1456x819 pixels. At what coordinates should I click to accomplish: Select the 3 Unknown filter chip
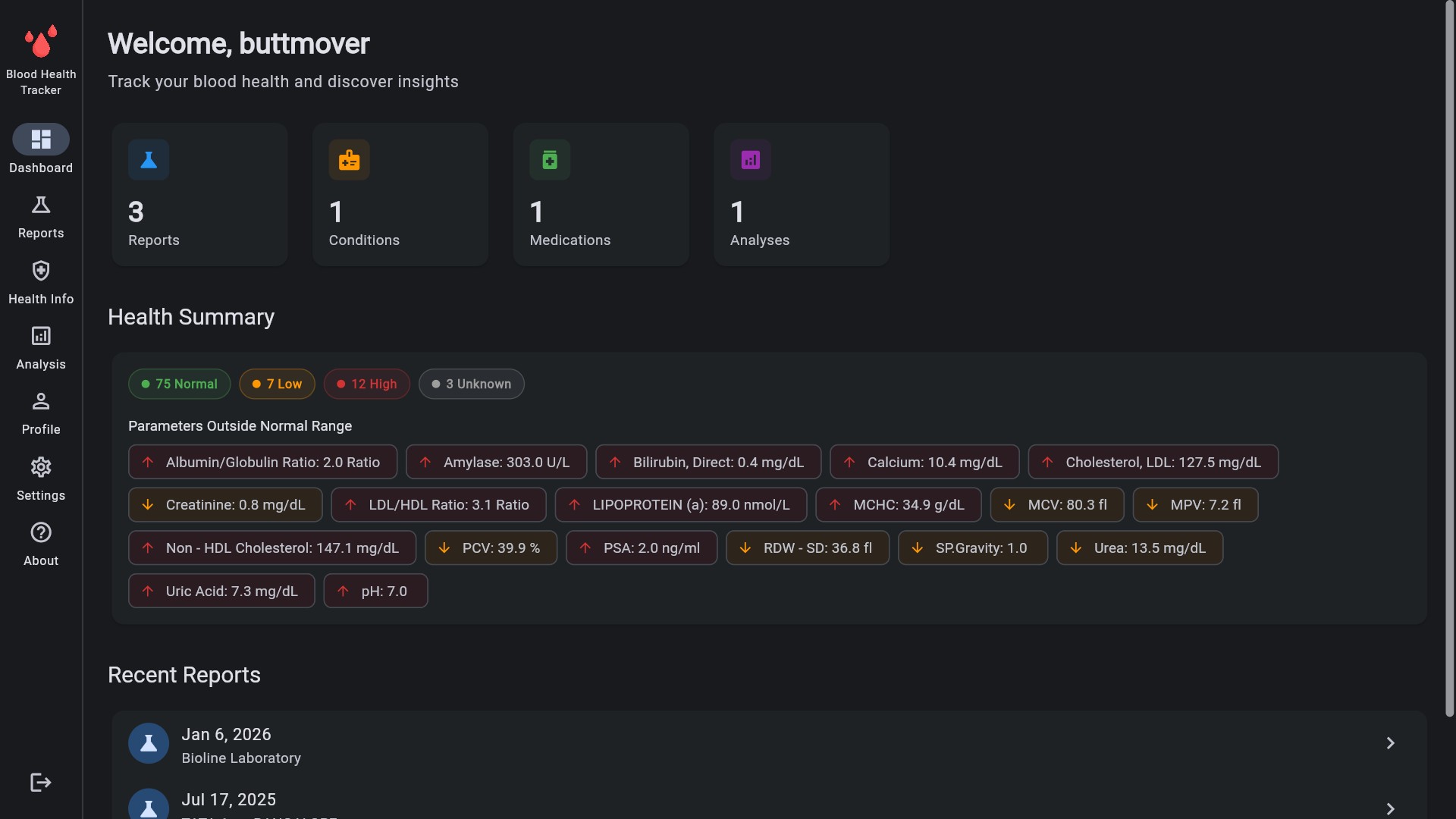(x=471, y=384)
